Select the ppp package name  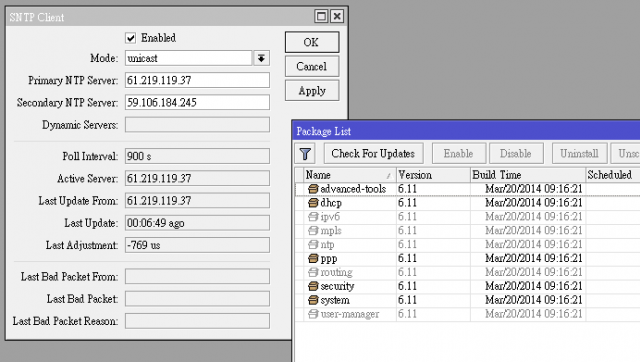click(329, 259)
